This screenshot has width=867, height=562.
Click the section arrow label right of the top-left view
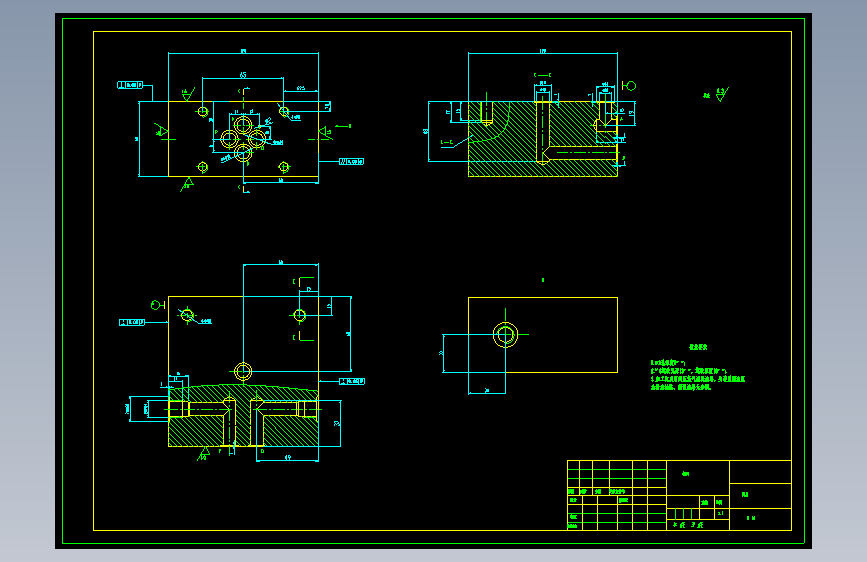pyautogui.click(x=343, y=126)
